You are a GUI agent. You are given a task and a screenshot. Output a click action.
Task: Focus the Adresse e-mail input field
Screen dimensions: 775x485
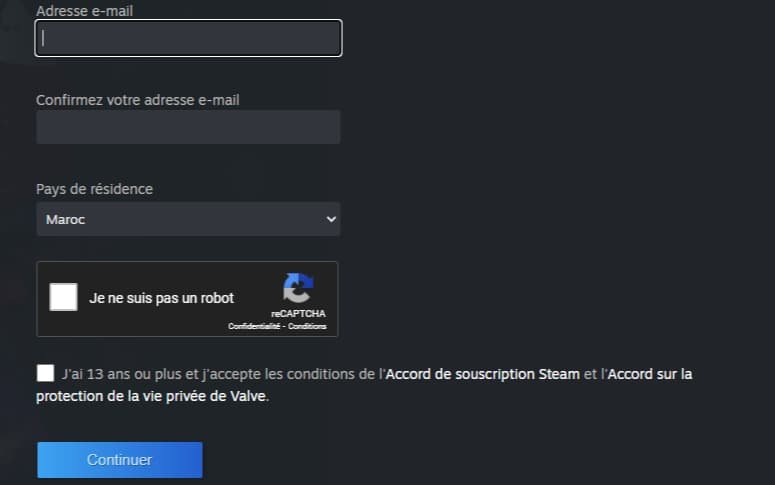click(188, 38)
